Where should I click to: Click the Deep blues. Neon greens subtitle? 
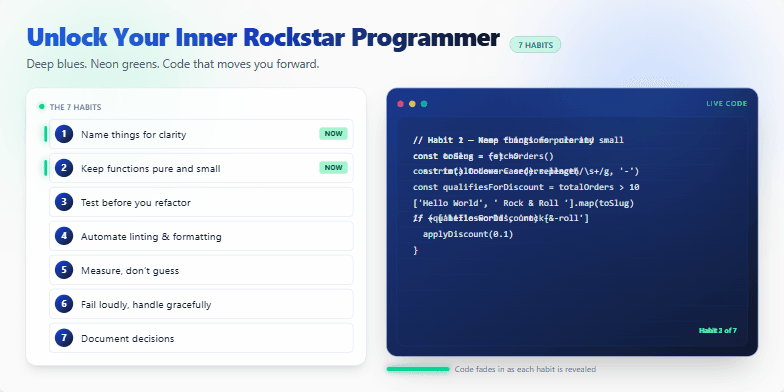[172, 64]
